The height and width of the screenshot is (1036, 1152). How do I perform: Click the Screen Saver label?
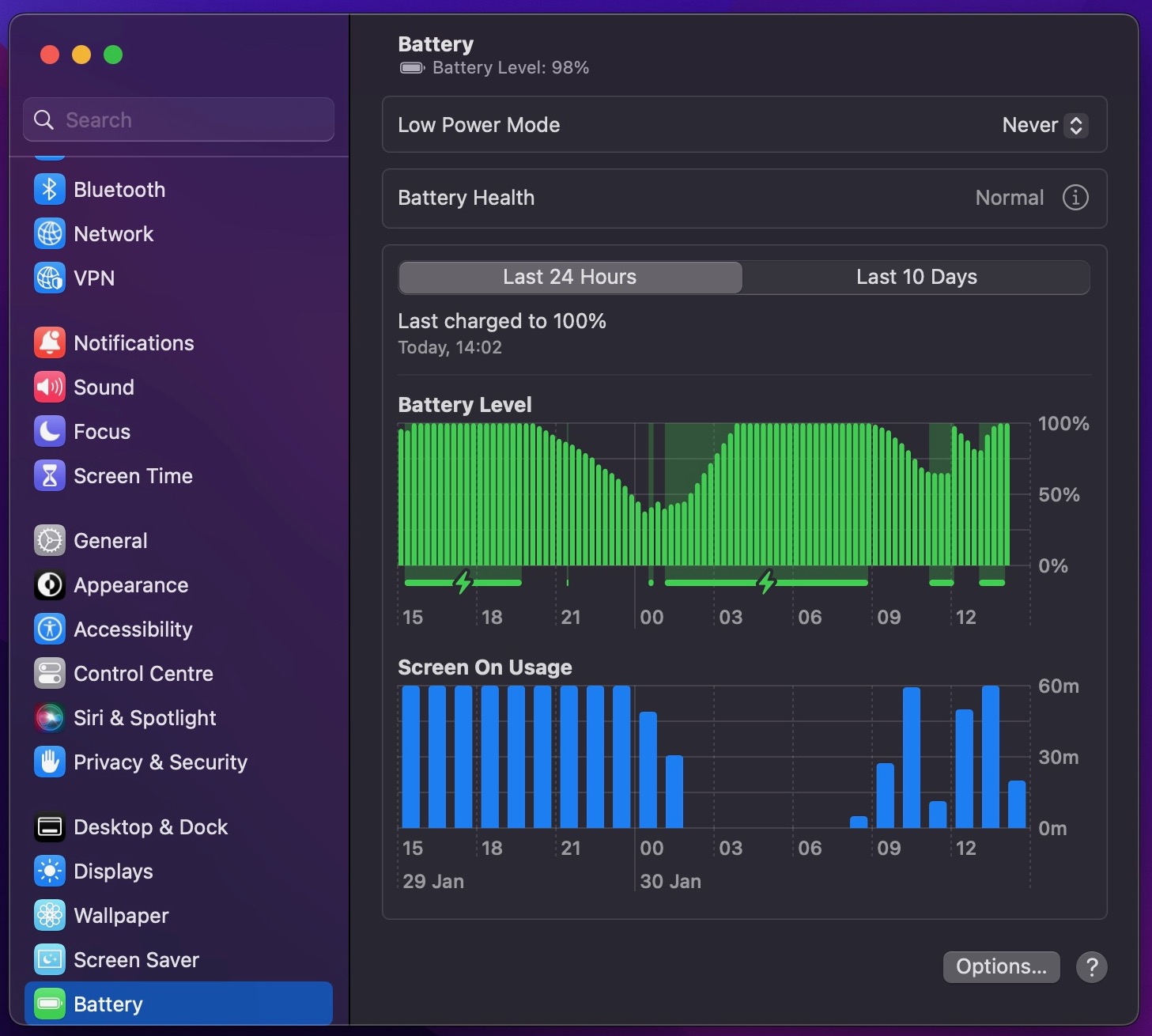click(x=136, y=960)
